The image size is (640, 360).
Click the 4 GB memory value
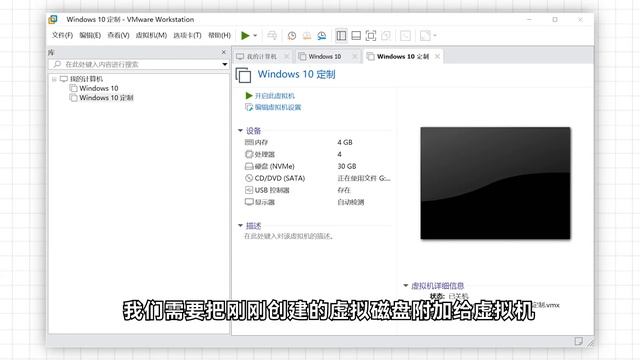(x=345, y=142)
